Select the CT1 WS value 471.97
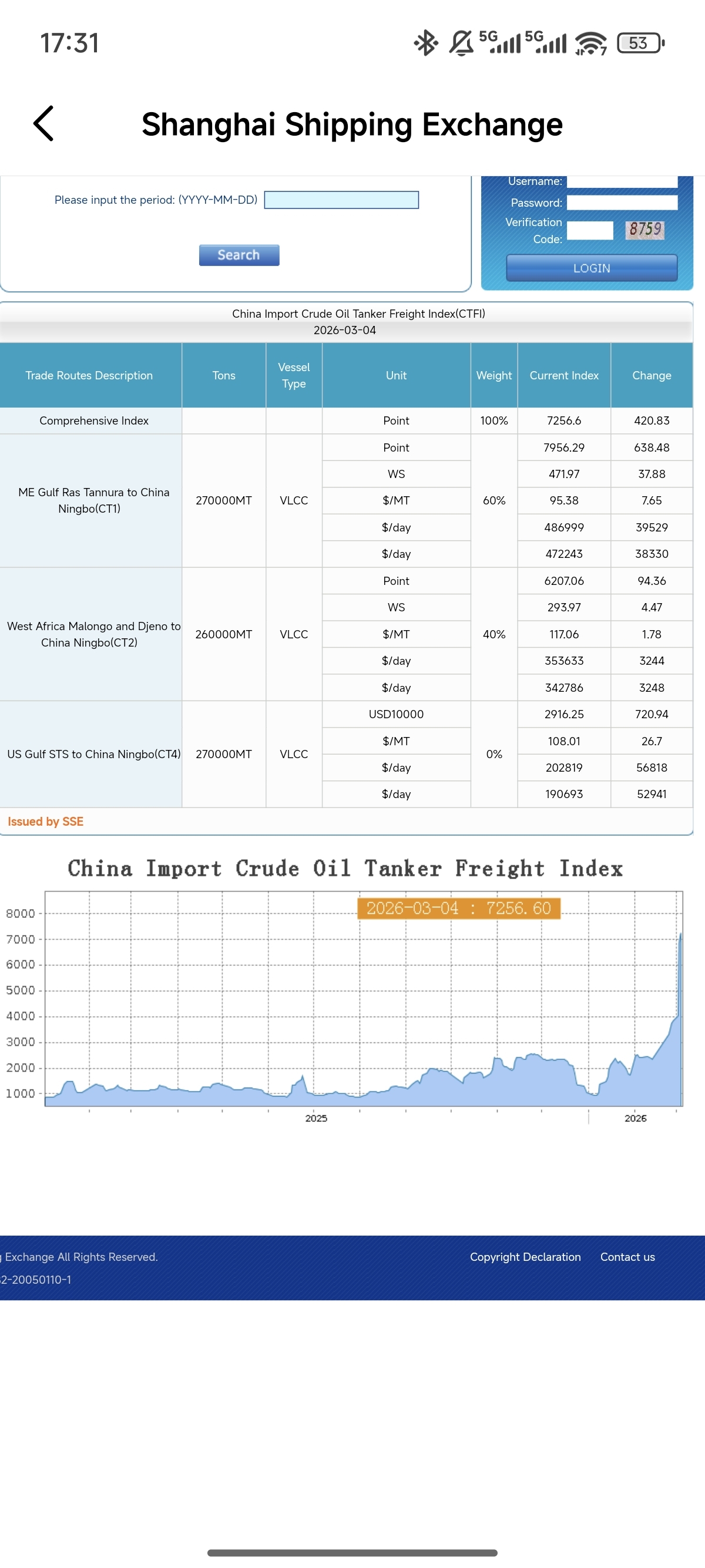This screenshot has height=1568, width=705. (x=565, y=473)
